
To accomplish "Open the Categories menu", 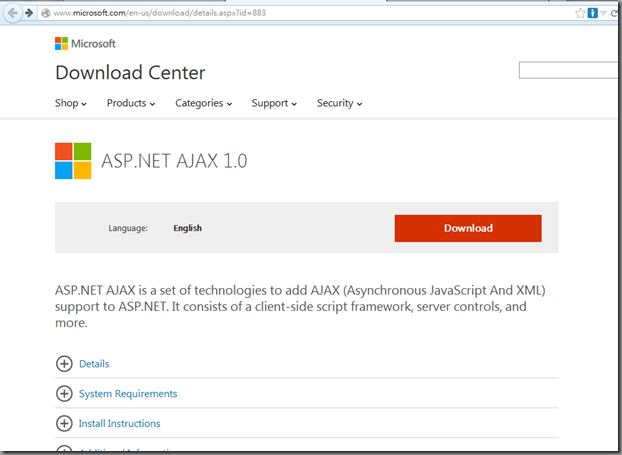I will [203, 103].
